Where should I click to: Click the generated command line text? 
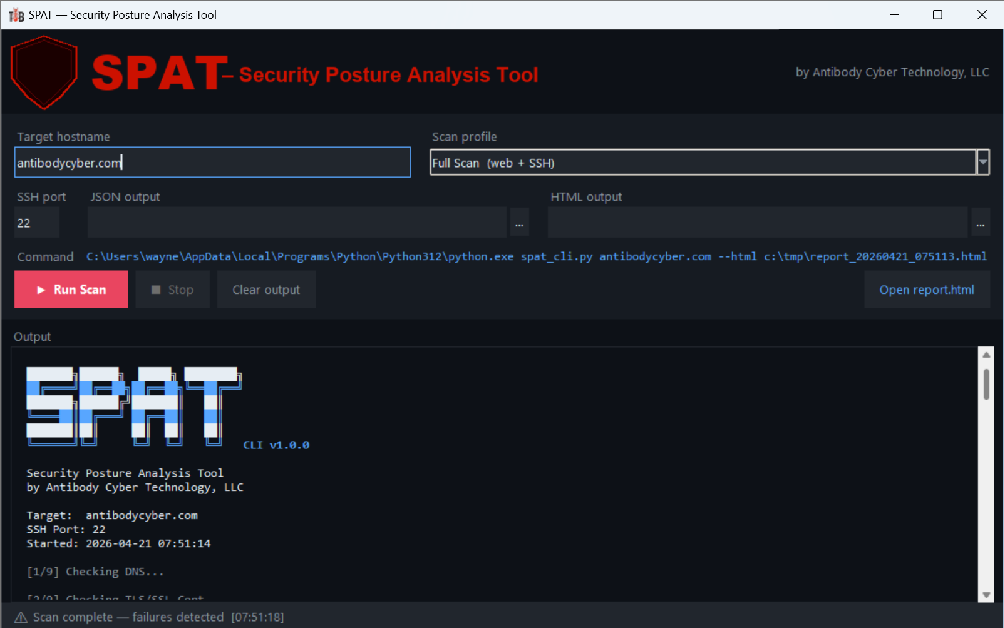click(x=537, y=257)
